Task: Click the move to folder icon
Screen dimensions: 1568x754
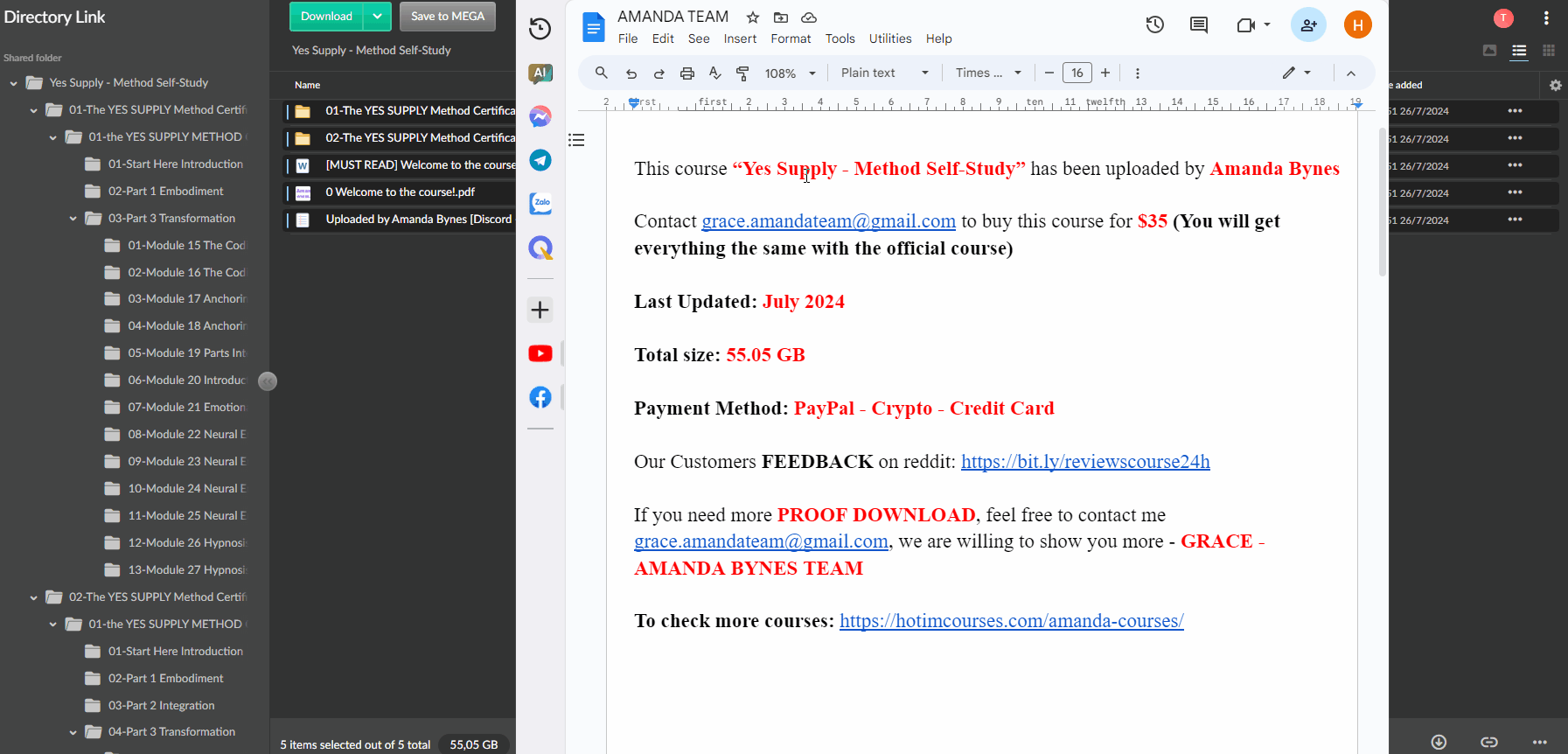Action: (x=781, y=17)
